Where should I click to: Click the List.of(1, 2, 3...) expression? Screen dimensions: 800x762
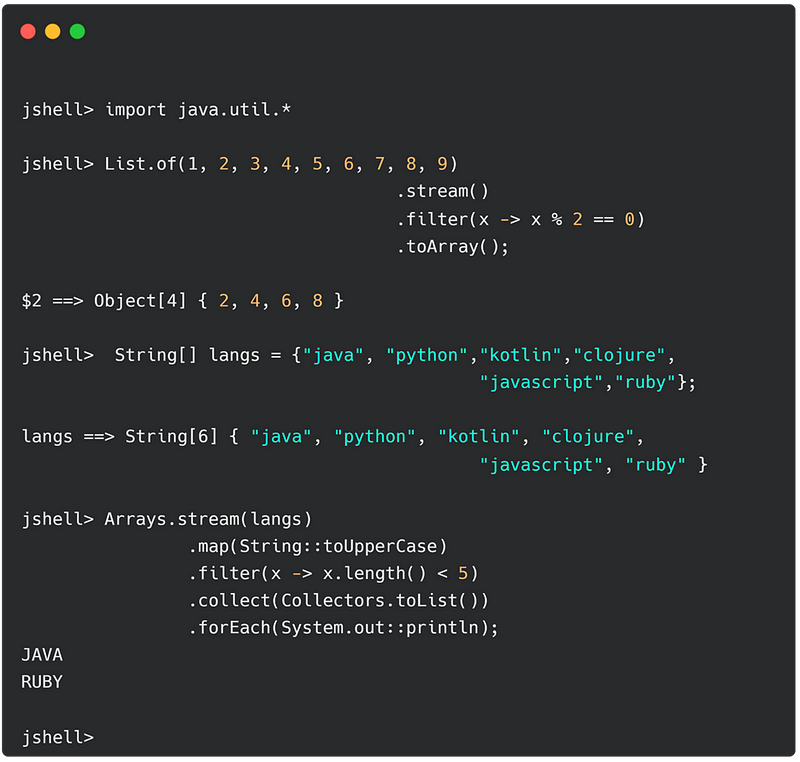click(x=281, y=164)
